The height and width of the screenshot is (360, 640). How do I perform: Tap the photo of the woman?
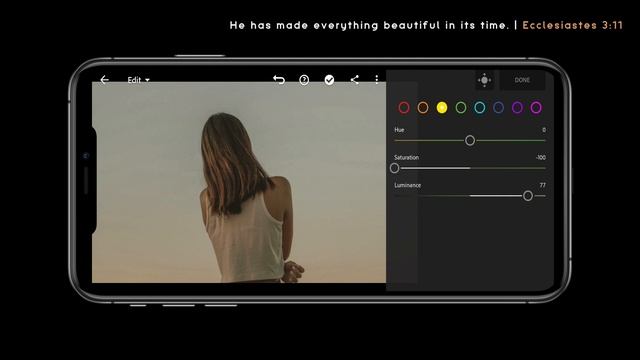point(239,182)
